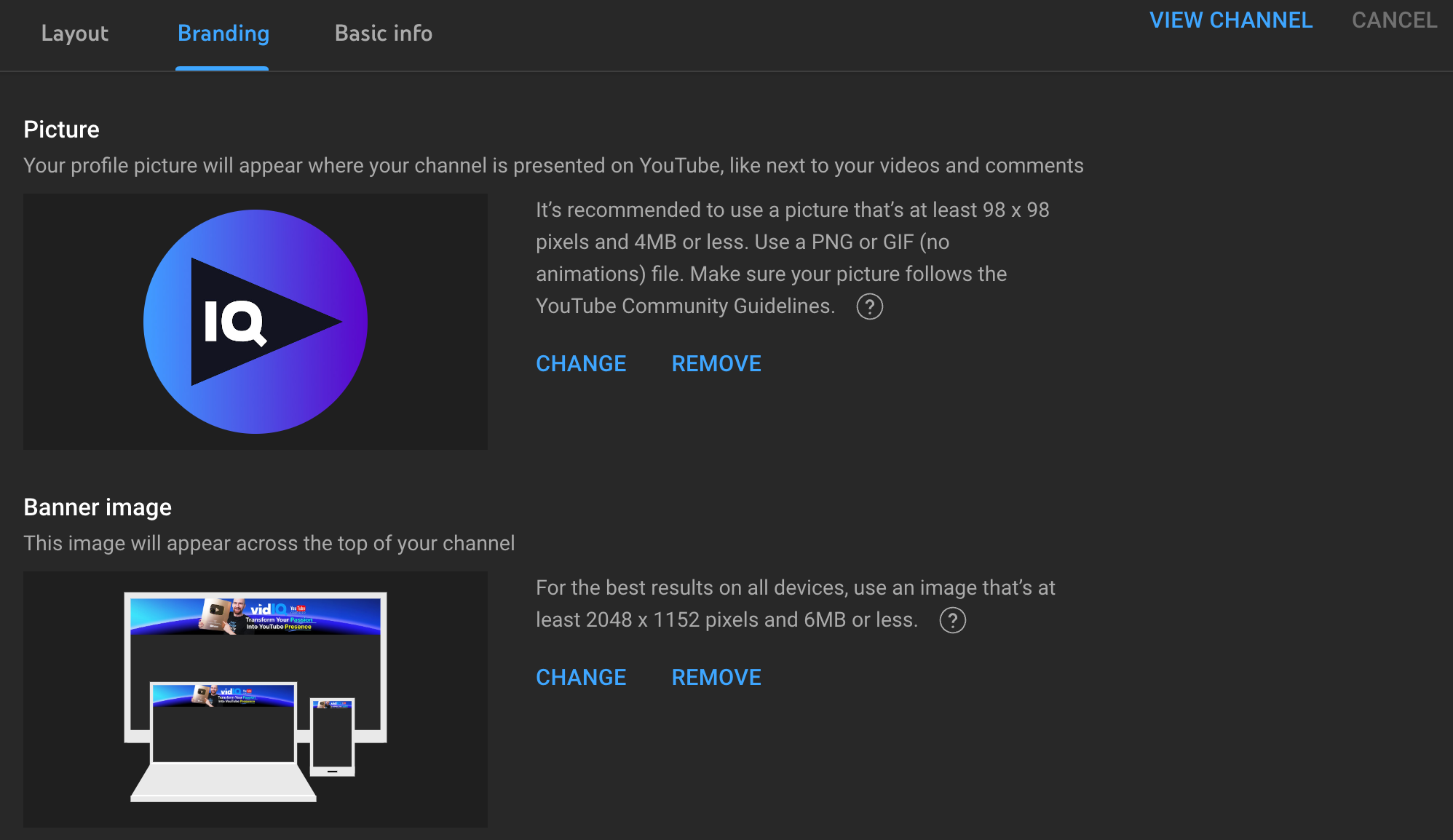The image size is (1453, 840).
Task: Click the Picture section heading
Action: 61,130
